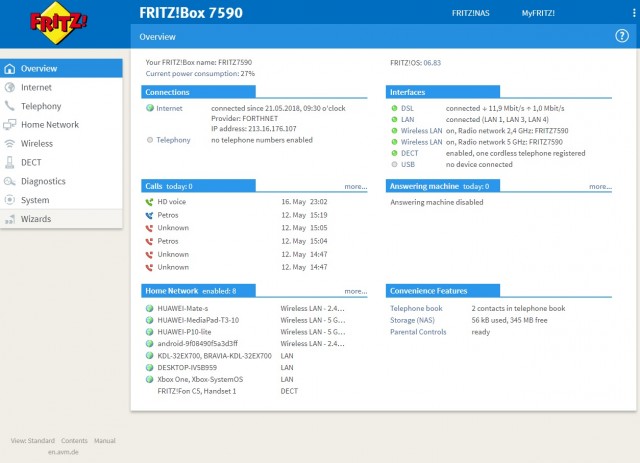Click the LAN link under Interfaces
The image size is (640, 463).
(407, 120)
